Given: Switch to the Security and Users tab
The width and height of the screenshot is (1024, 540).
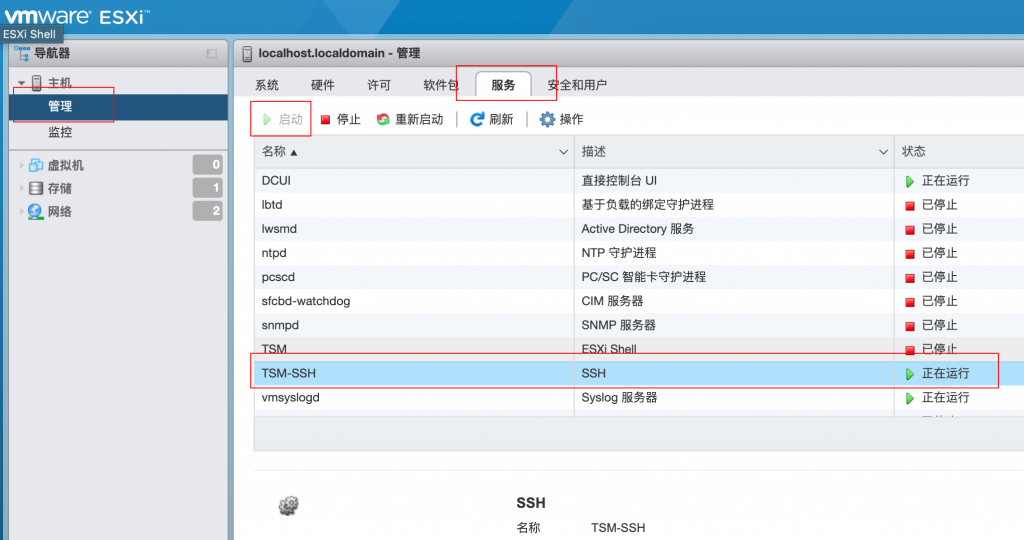Looking at the screenshot, I should (577, 85).
